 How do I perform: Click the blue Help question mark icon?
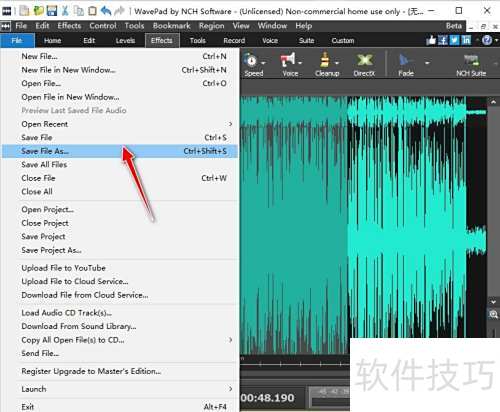[487, 40]
